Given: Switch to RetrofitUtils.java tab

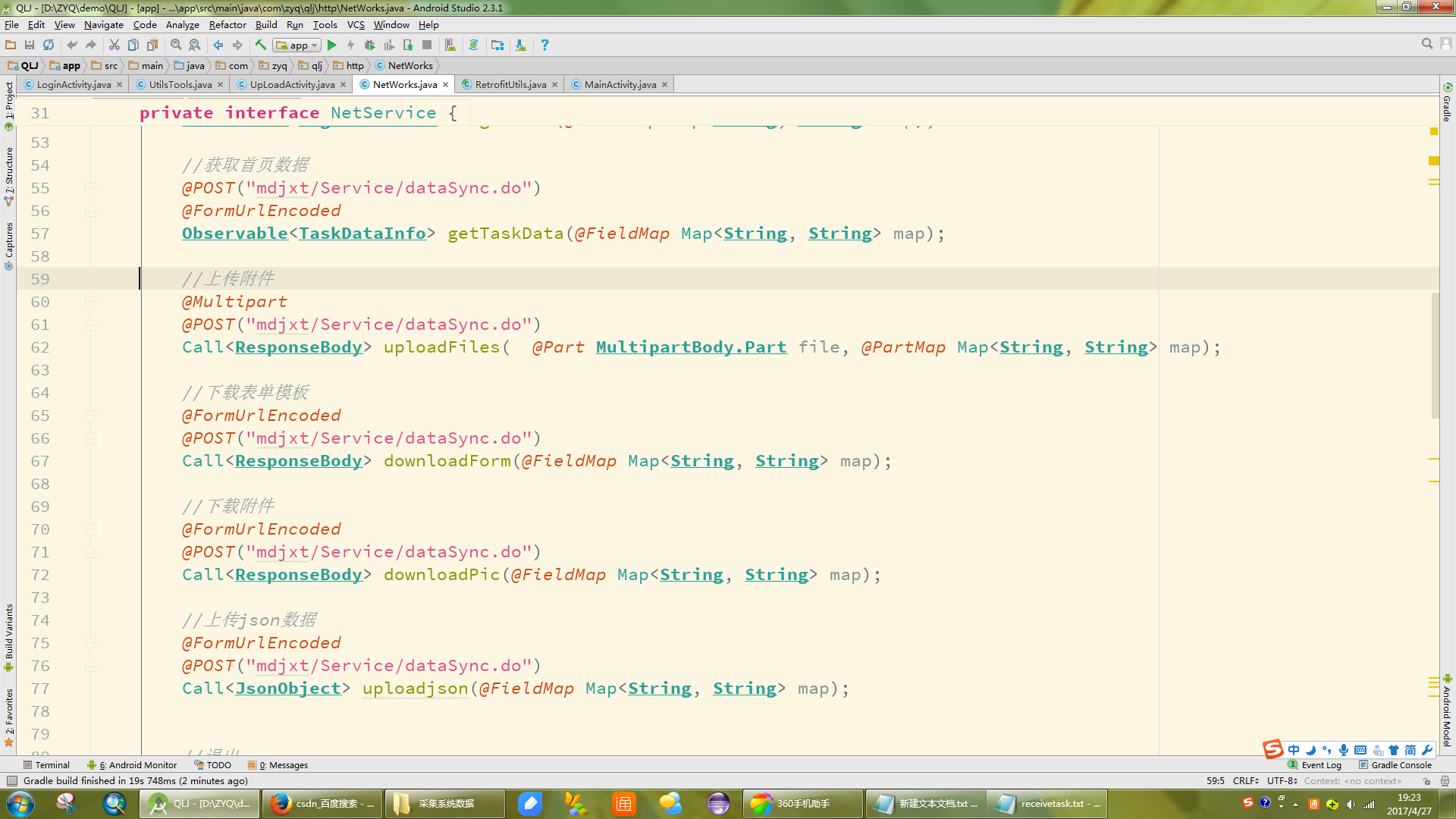Looking at the screenshot, I should pos(510,84).
